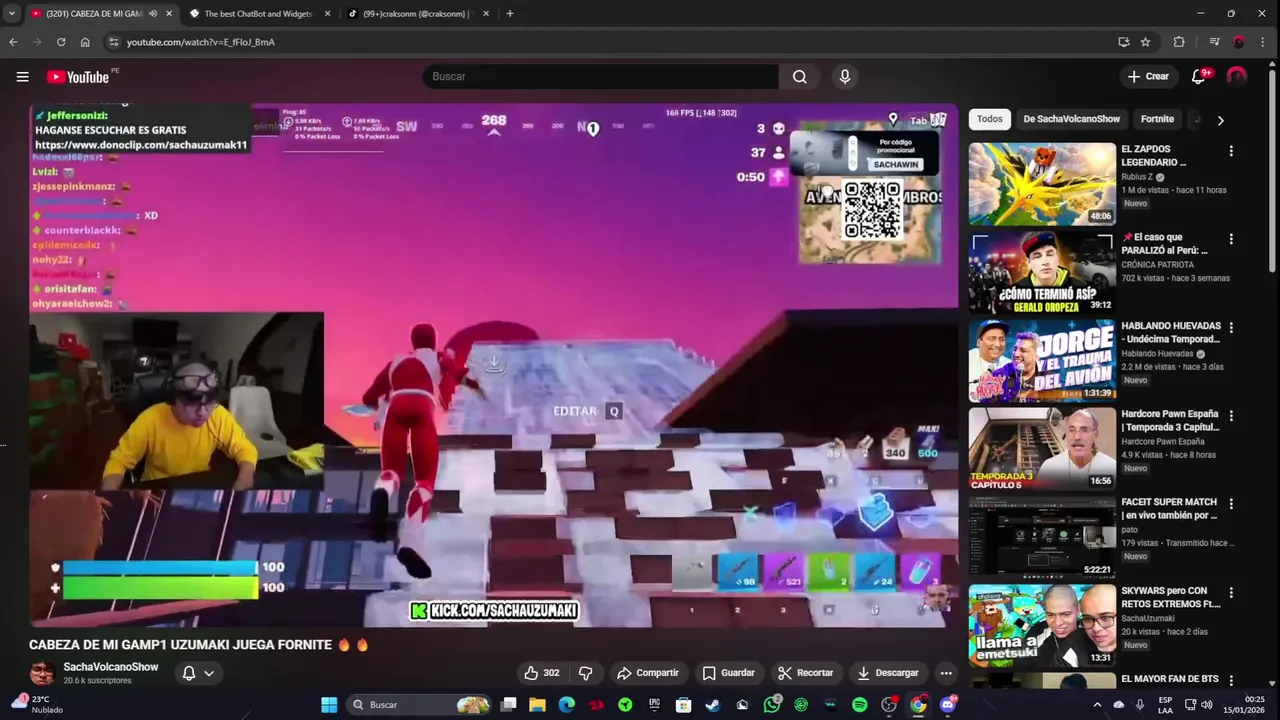Open Chrome media controls icon
The height and width of the screenshot is (720, 1280).
point(1215,42)
